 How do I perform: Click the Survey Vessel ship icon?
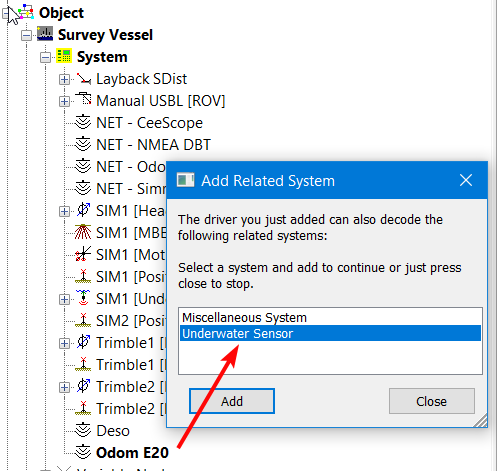click(x=45, y=34)
